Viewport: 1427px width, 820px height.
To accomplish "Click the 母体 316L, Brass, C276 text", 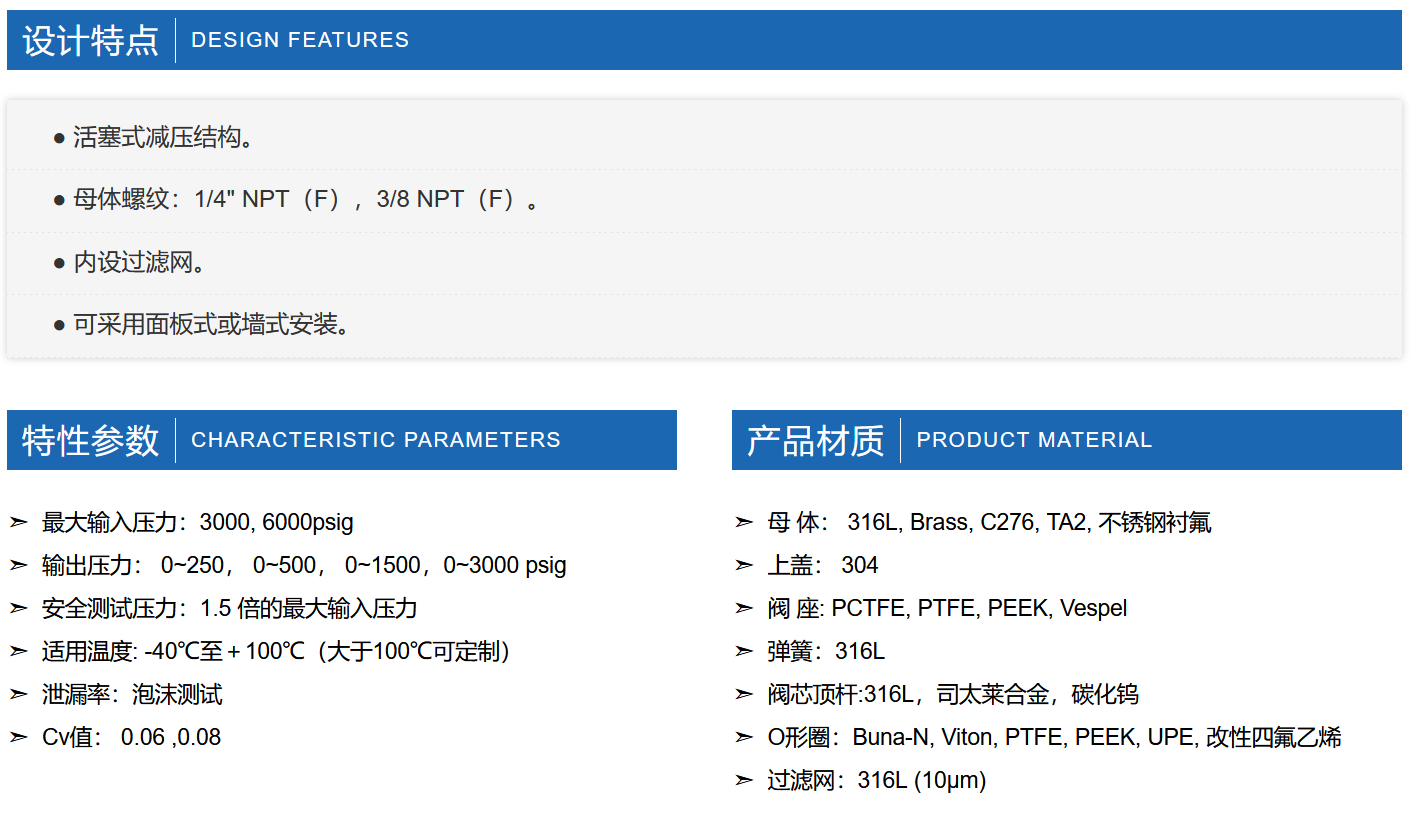I will coord(988,522).
